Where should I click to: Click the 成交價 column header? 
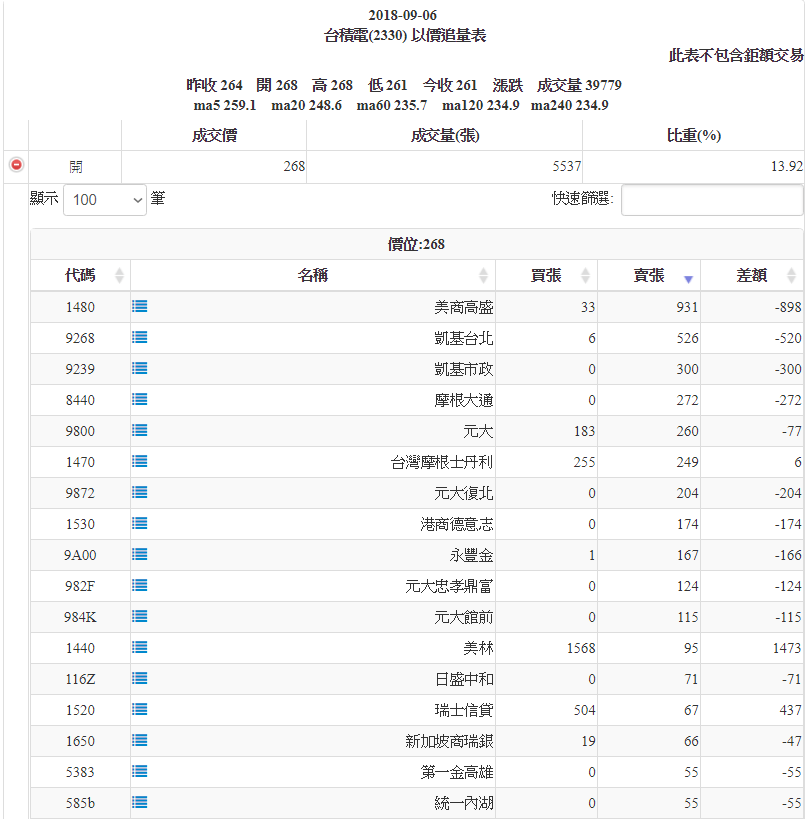(x=214, y=136)
